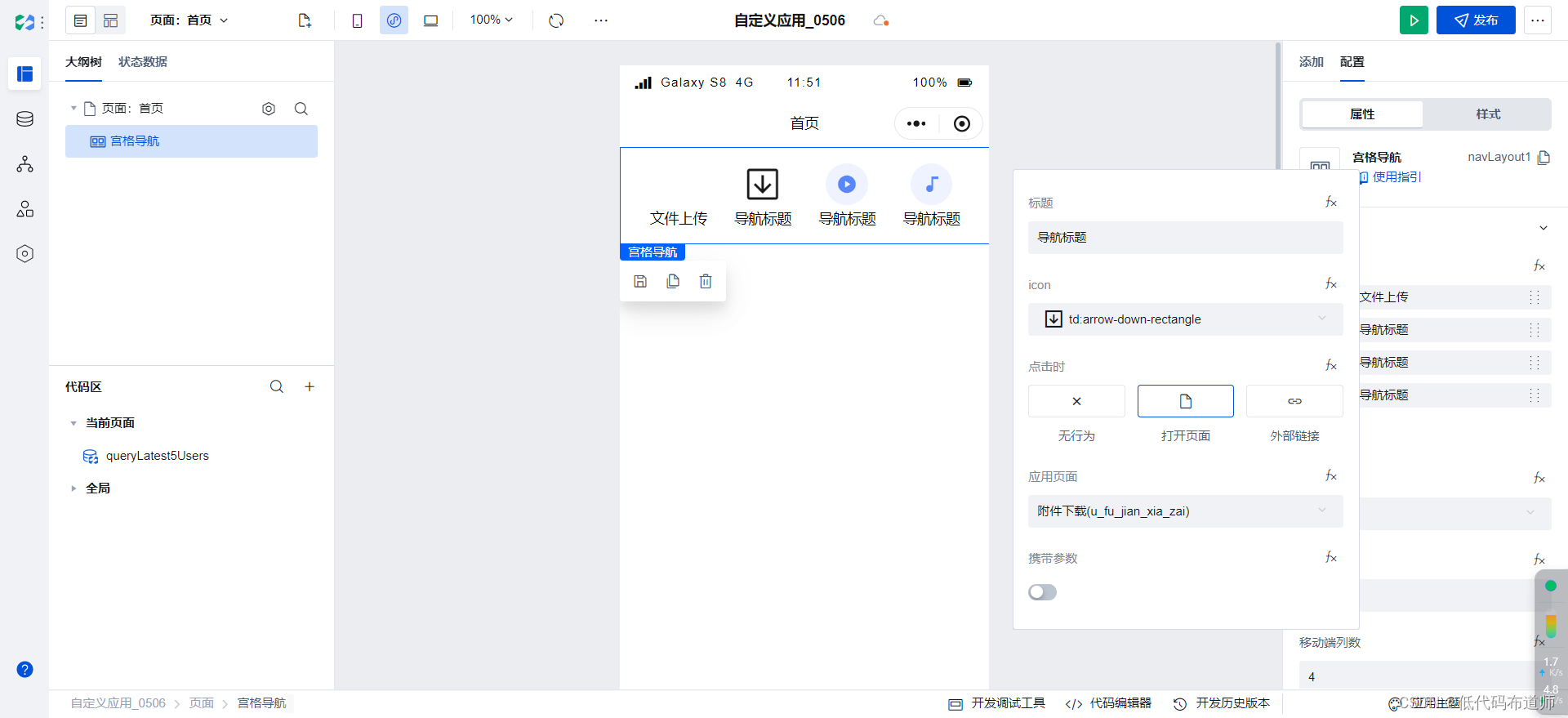
Task: Click the search icon in outline tree
Action: 301,109
